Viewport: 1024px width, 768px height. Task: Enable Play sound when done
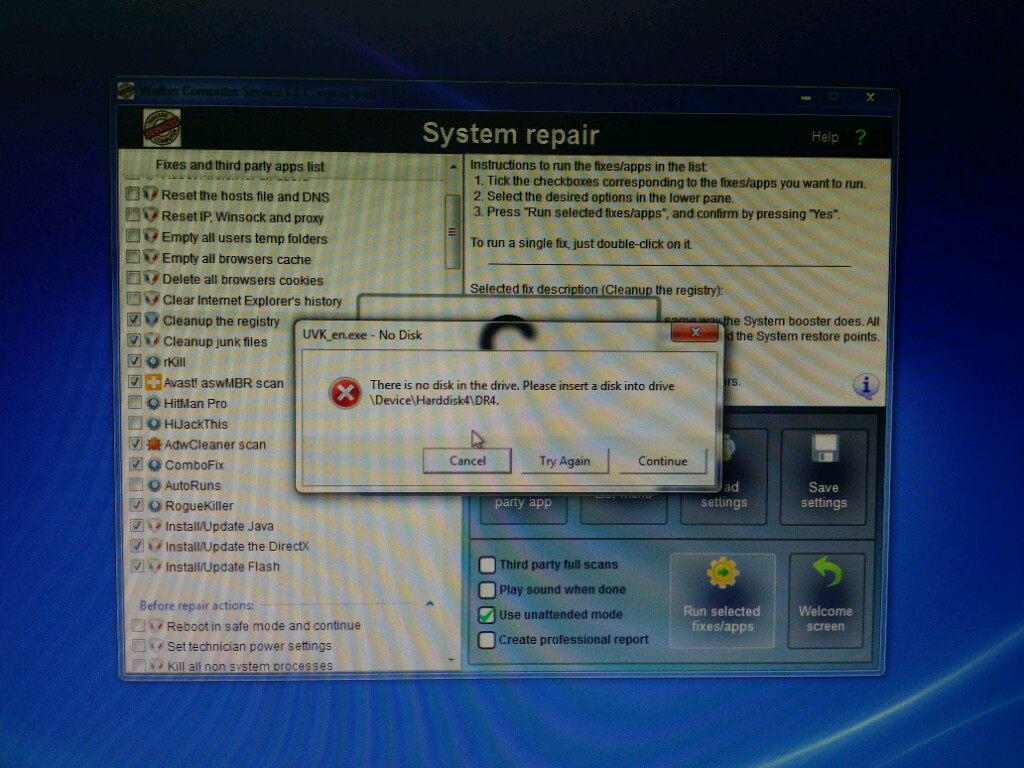point(487,590)
